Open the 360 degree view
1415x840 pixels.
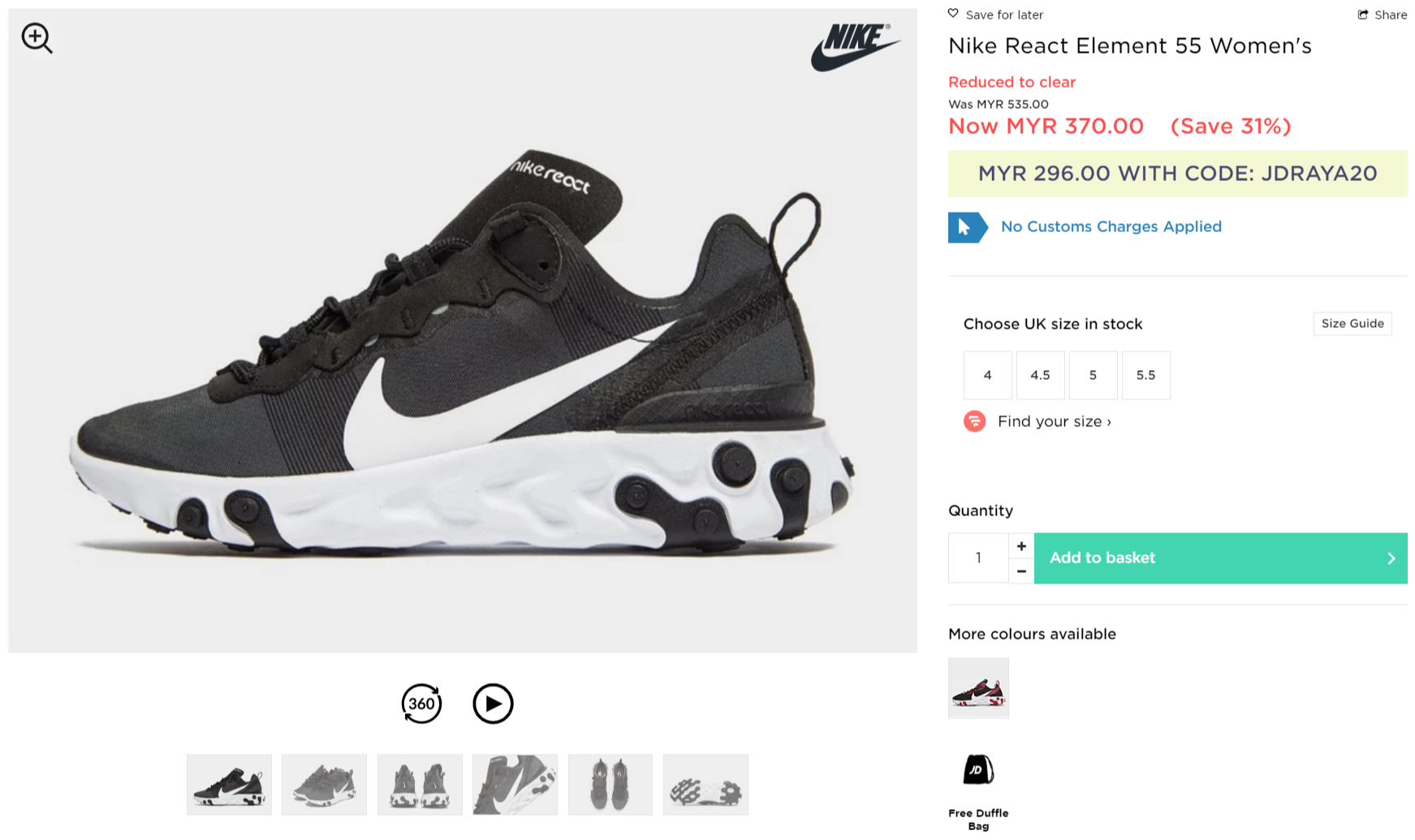421,704
